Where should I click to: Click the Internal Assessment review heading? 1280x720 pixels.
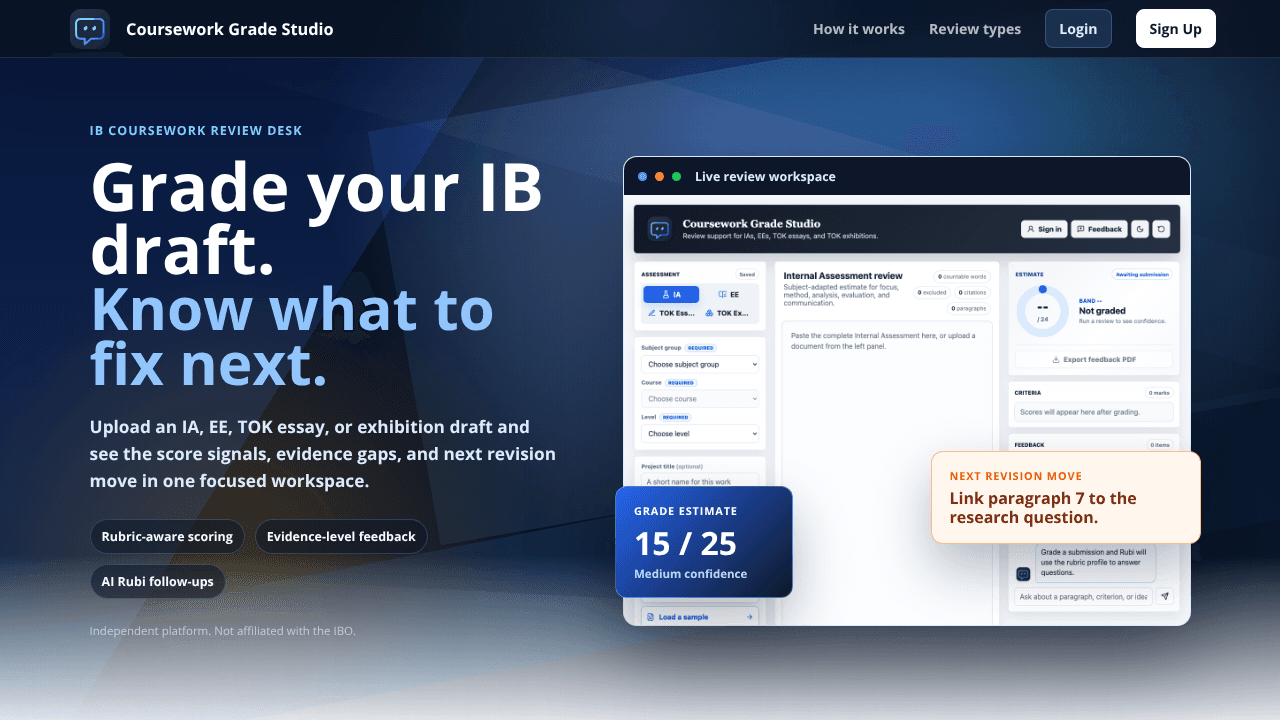[843, 276]
